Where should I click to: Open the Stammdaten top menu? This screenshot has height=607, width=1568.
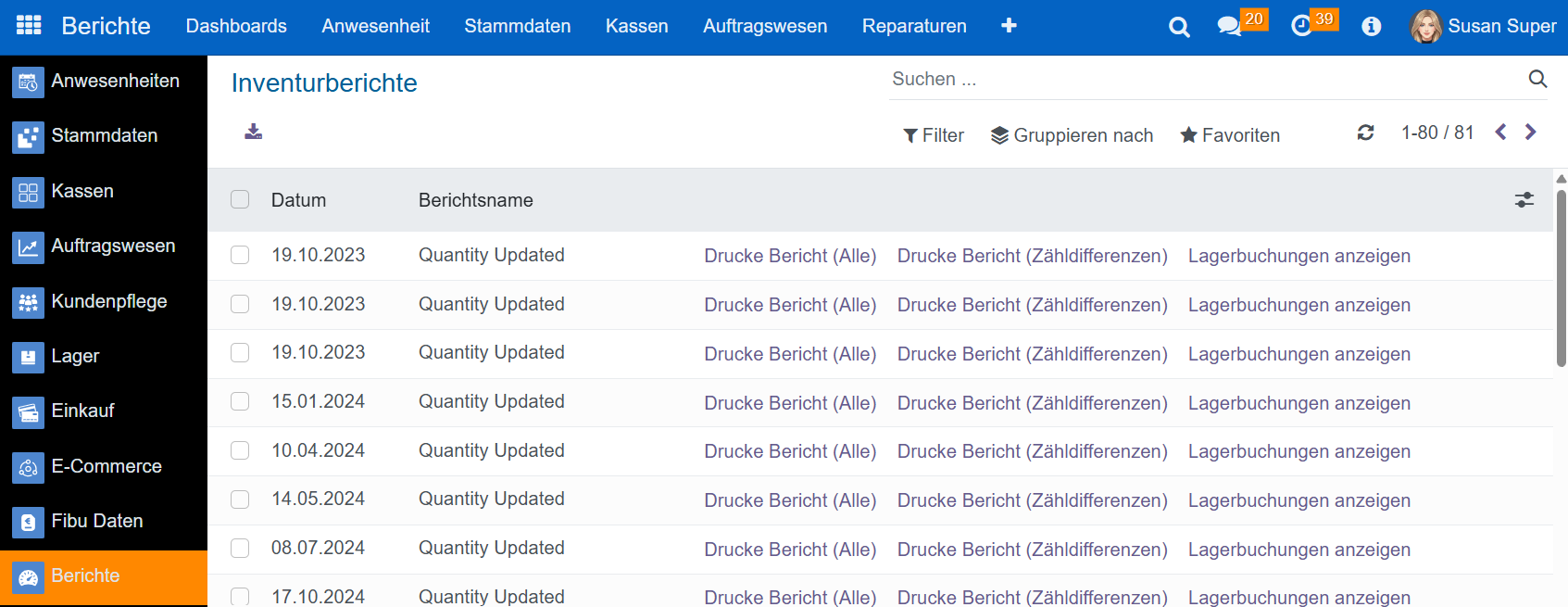[518, 26]
